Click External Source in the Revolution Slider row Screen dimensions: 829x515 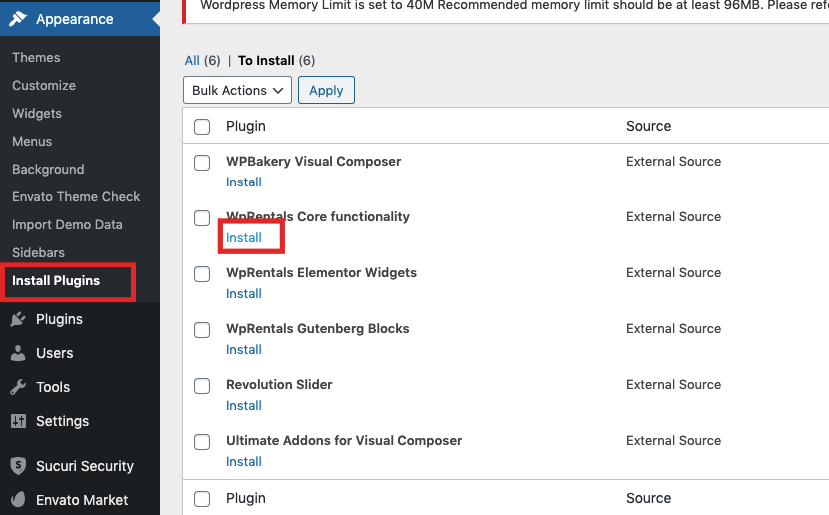[x=674, y=384]
